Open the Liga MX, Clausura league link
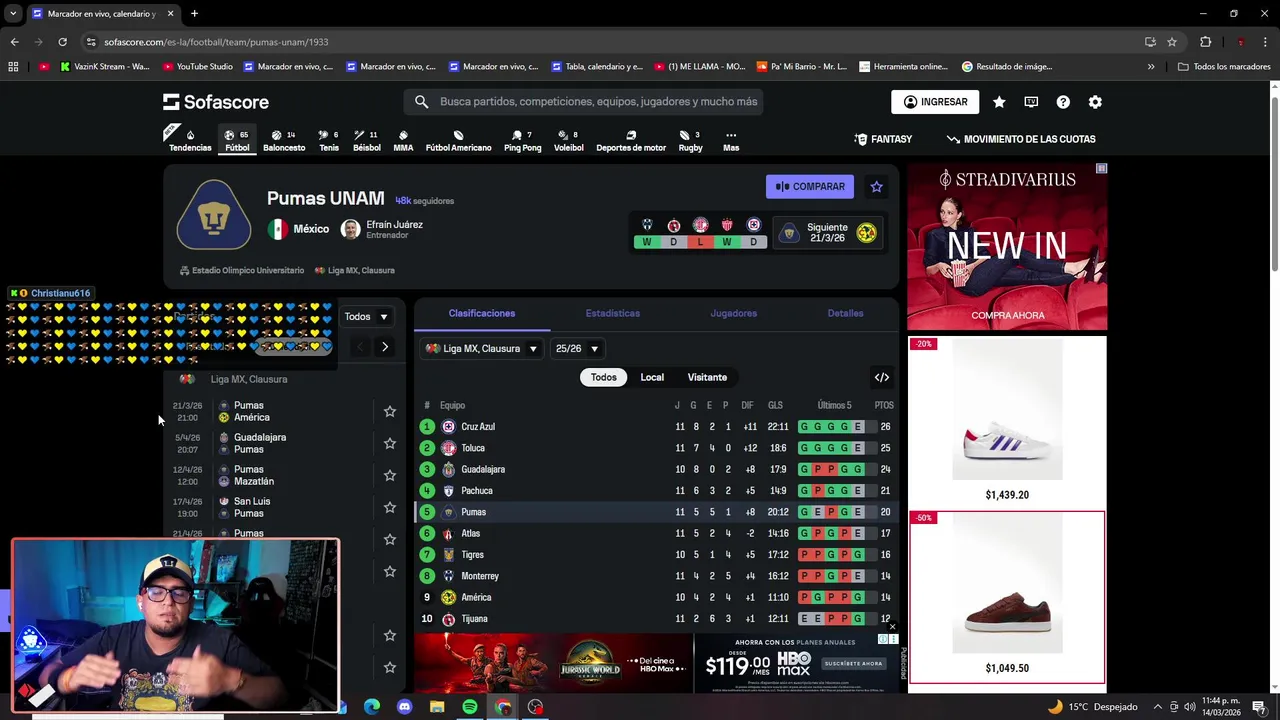 click(355, 270)
